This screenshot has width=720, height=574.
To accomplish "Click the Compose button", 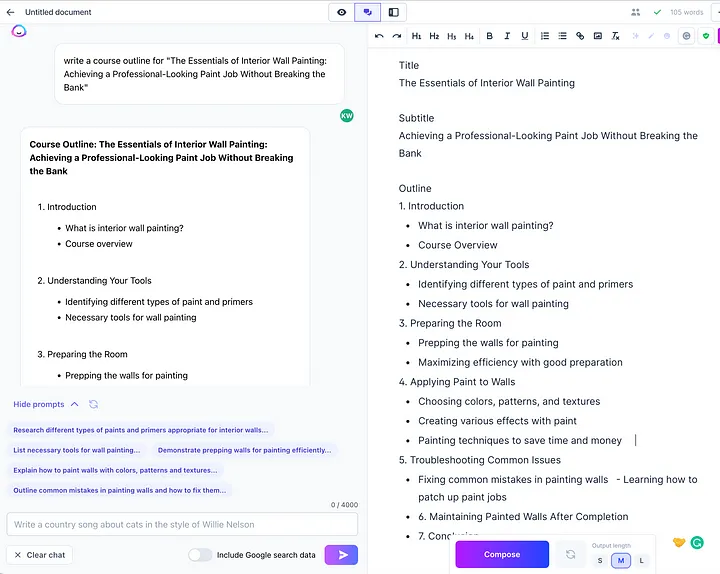I will pos(502,554).
